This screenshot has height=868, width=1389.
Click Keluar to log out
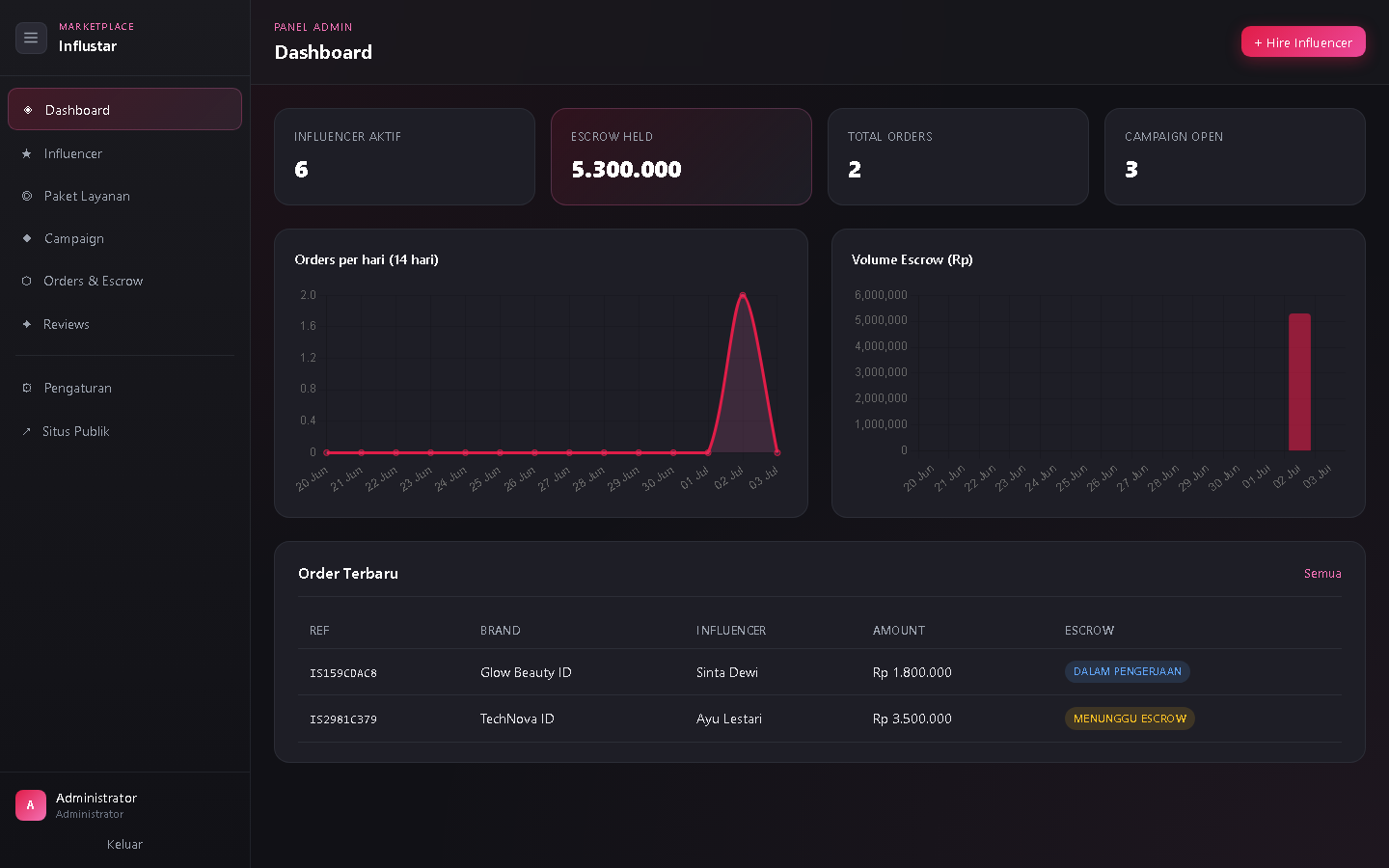tap(124, 844)
